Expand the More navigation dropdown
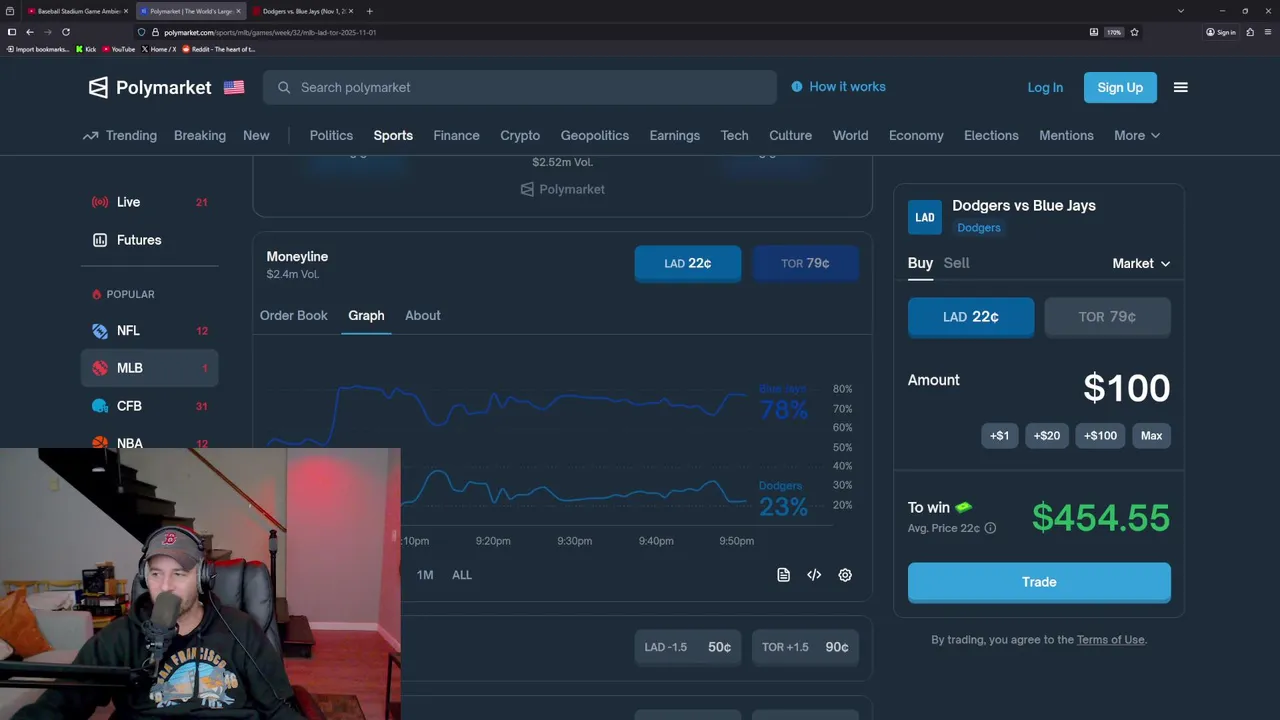 tap(1137, 136)
